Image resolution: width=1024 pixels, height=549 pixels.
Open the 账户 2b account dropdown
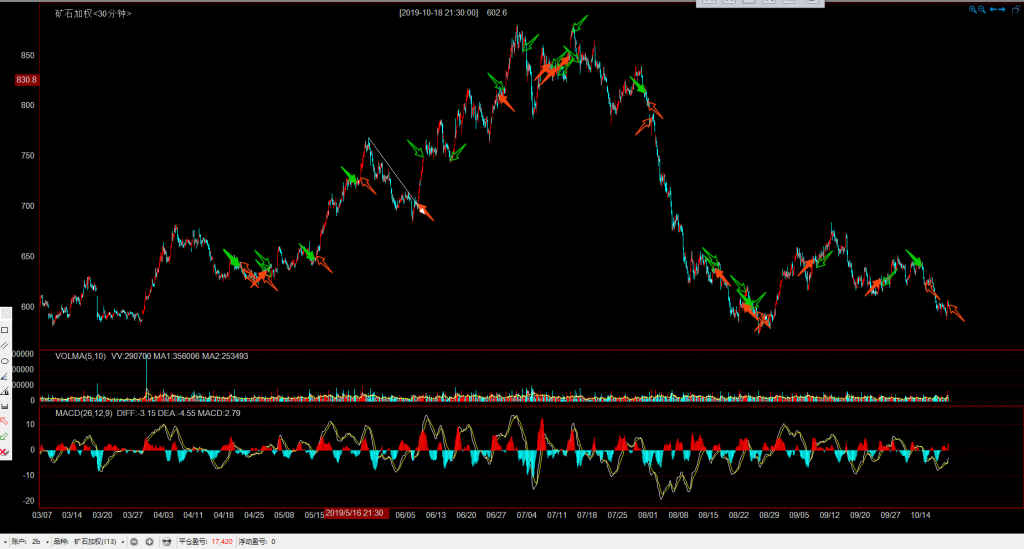[47, 541]
